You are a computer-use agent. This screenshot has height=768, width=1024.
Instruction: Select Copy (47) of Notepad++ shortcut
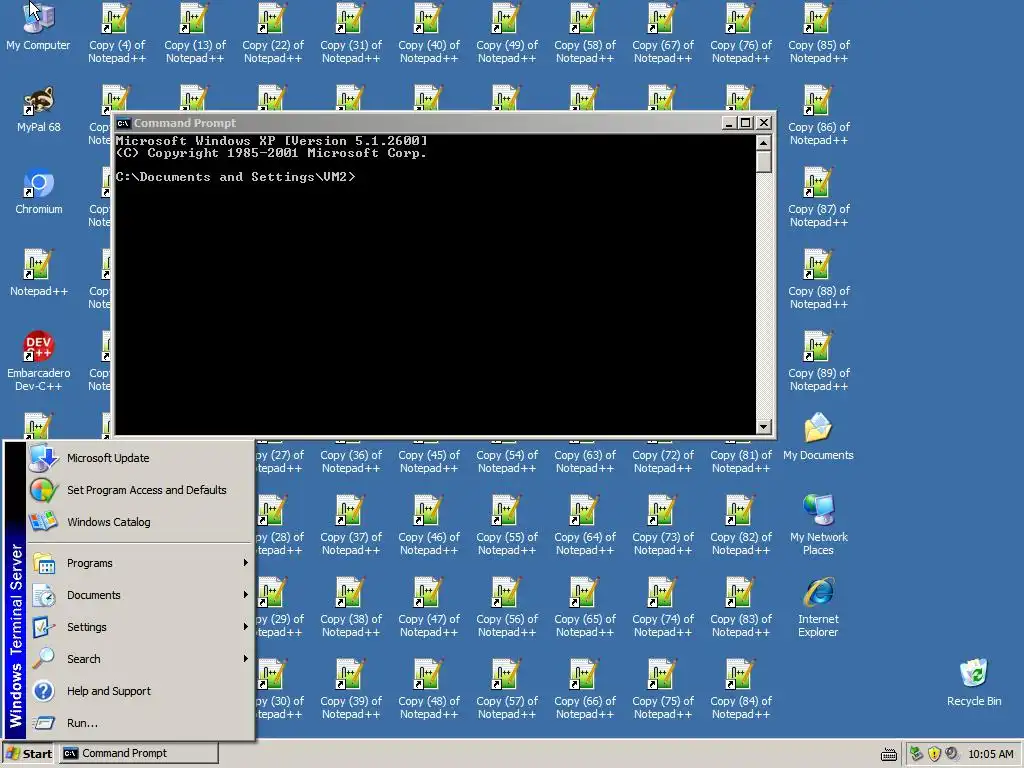(428, 607)
